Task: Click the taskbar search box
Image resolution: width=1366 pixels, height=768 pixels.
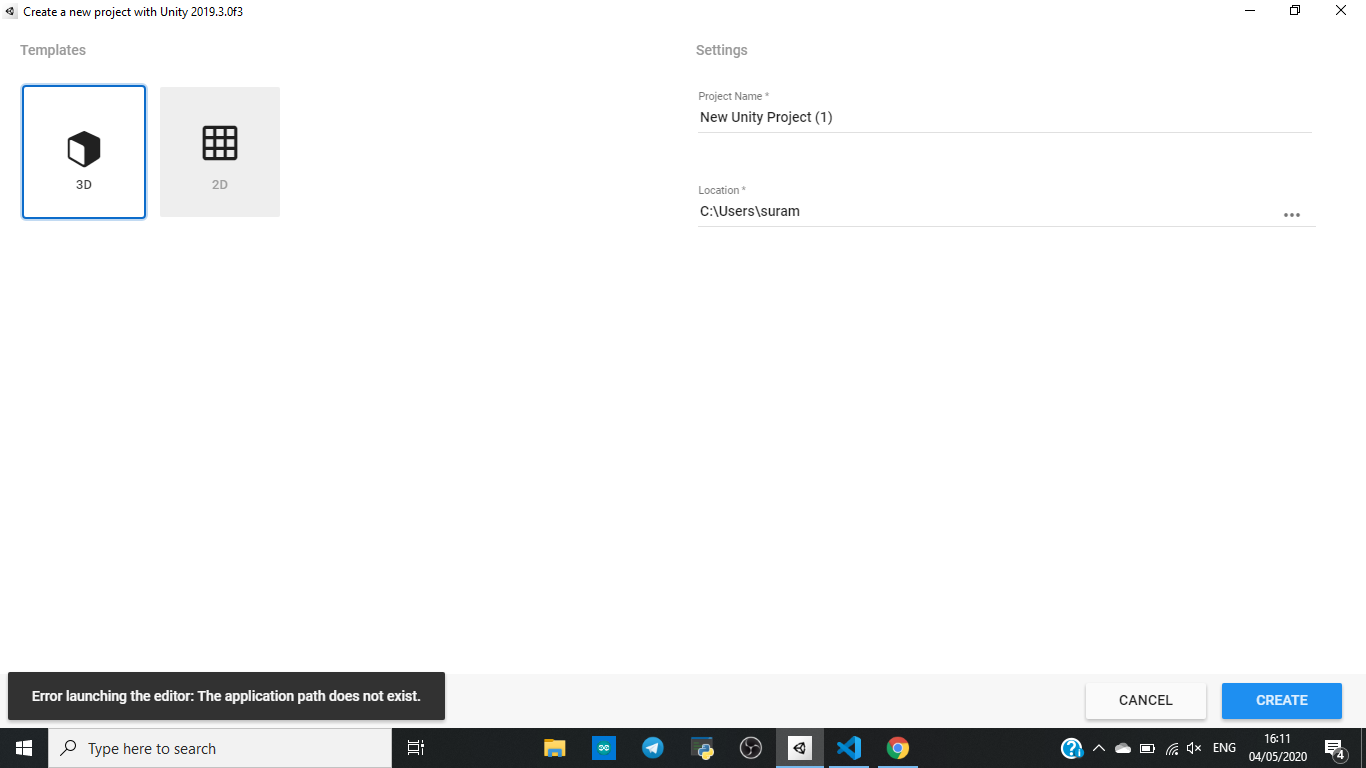Action: tap(220, 748)
